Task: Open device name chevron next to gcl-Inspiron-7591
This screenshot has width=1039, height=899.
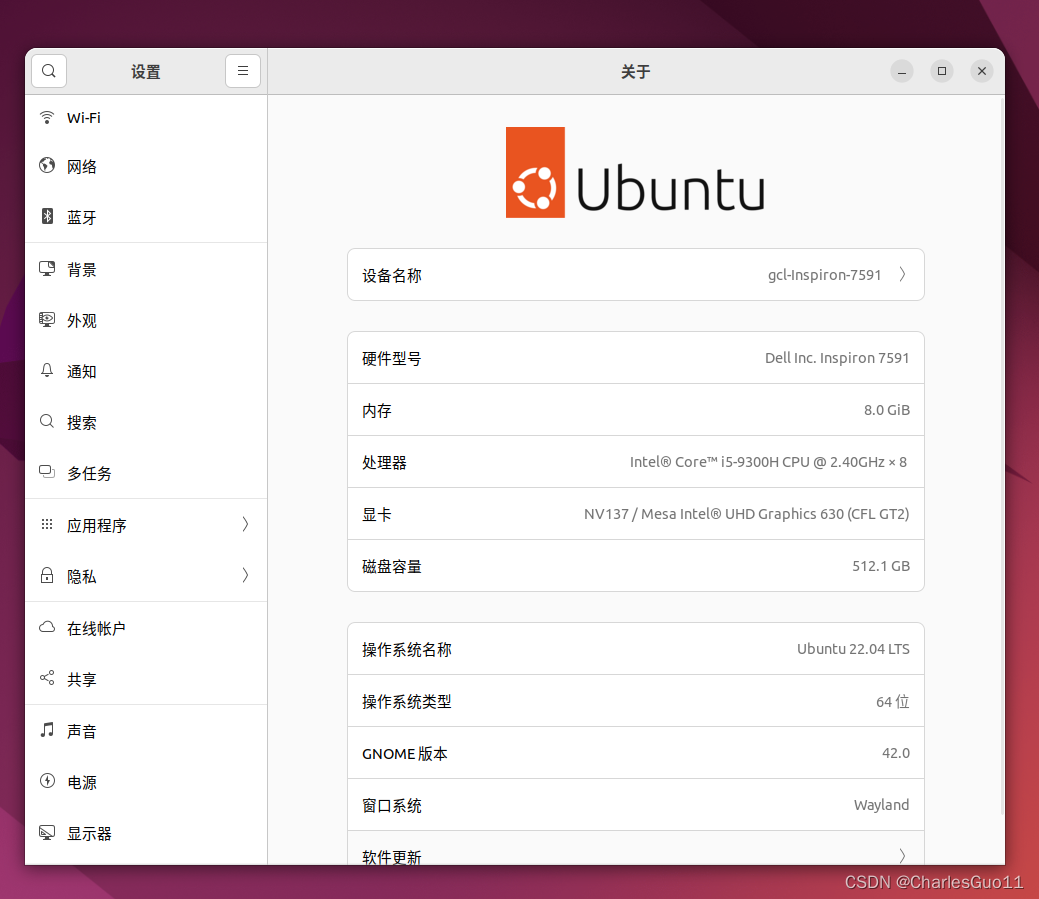Action: click(x=902, y=274)
